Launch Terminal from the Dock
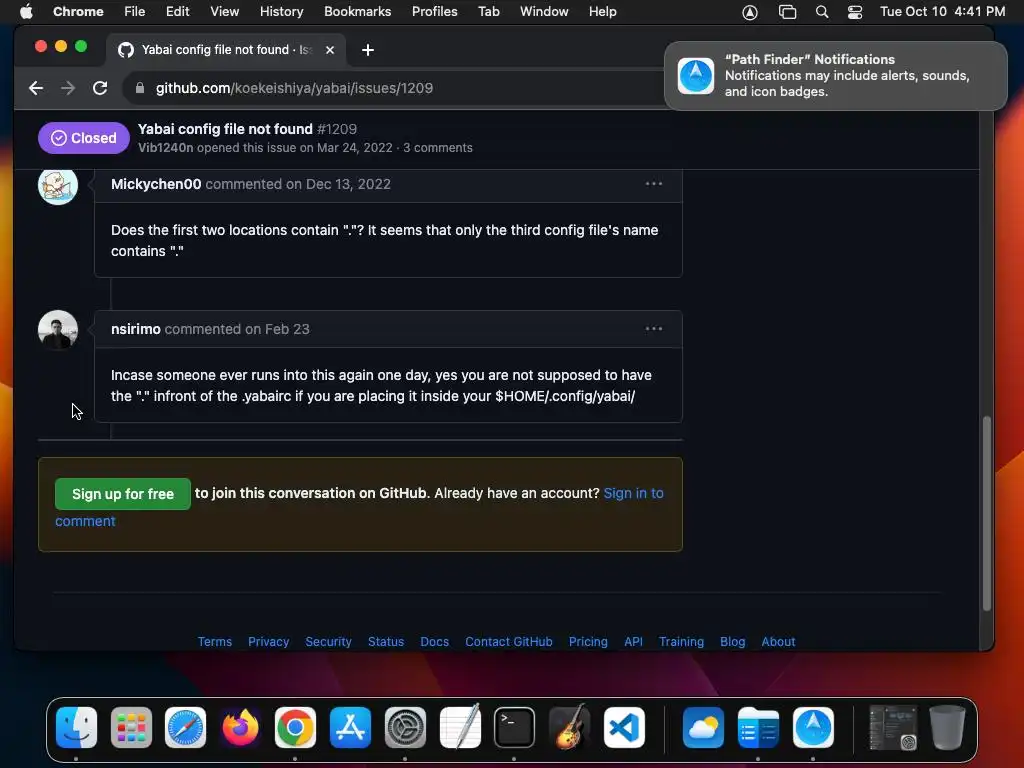Image resolution: width=1024 pixels, height=768 pixels. point(514,727)
